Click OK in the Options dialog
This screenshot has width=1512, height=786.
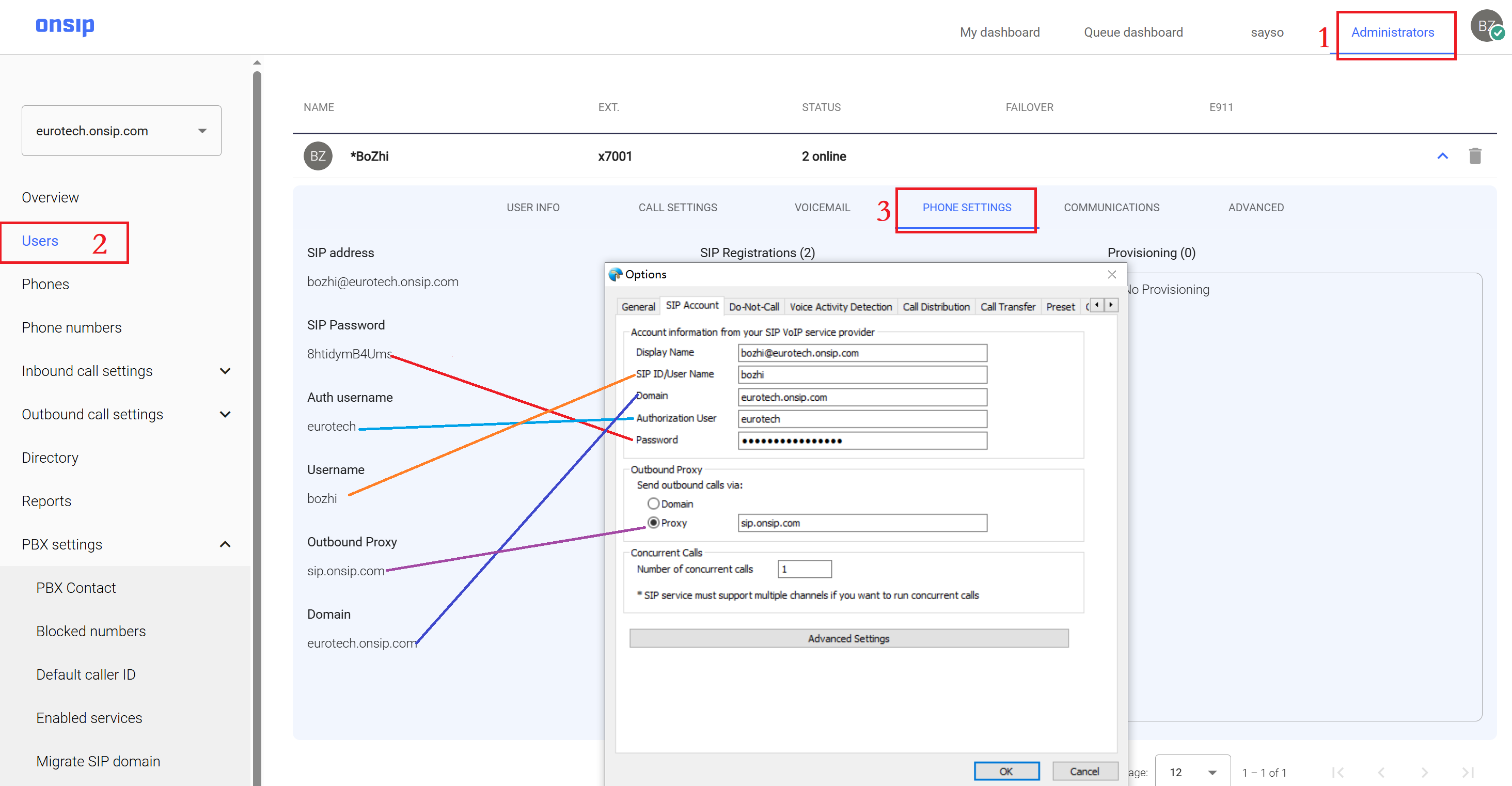click(1006, 771)
